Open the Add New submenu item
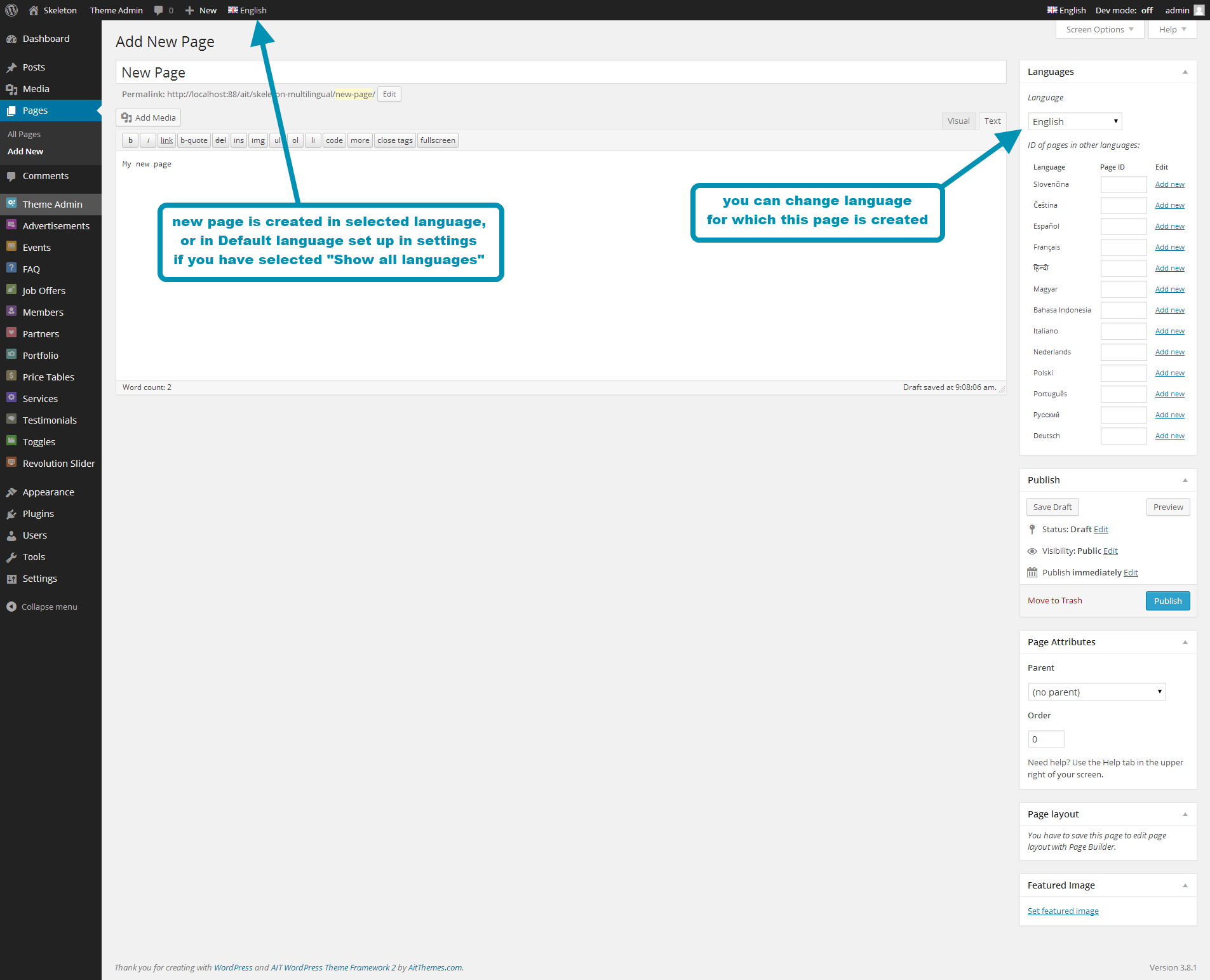The image size is (1210, 980). (x=25, y=151)
